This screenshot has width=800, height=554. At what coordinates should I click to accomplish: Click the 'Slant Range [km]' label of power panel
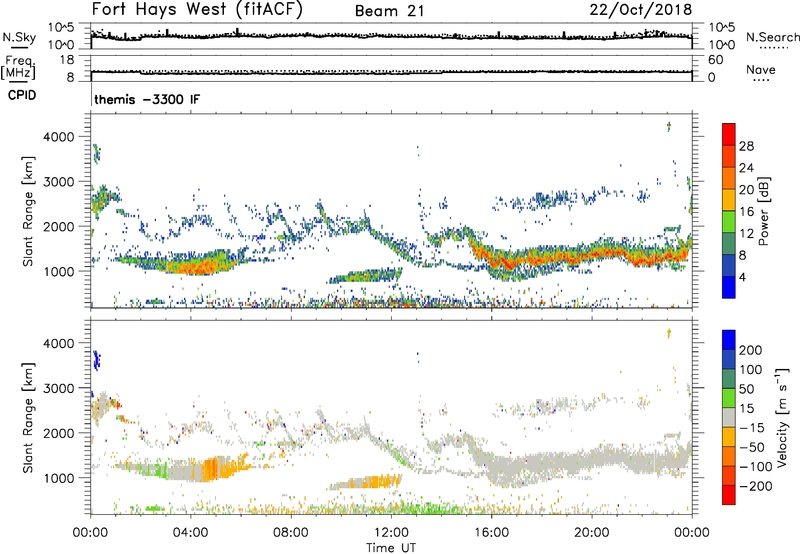coord(28,211)
